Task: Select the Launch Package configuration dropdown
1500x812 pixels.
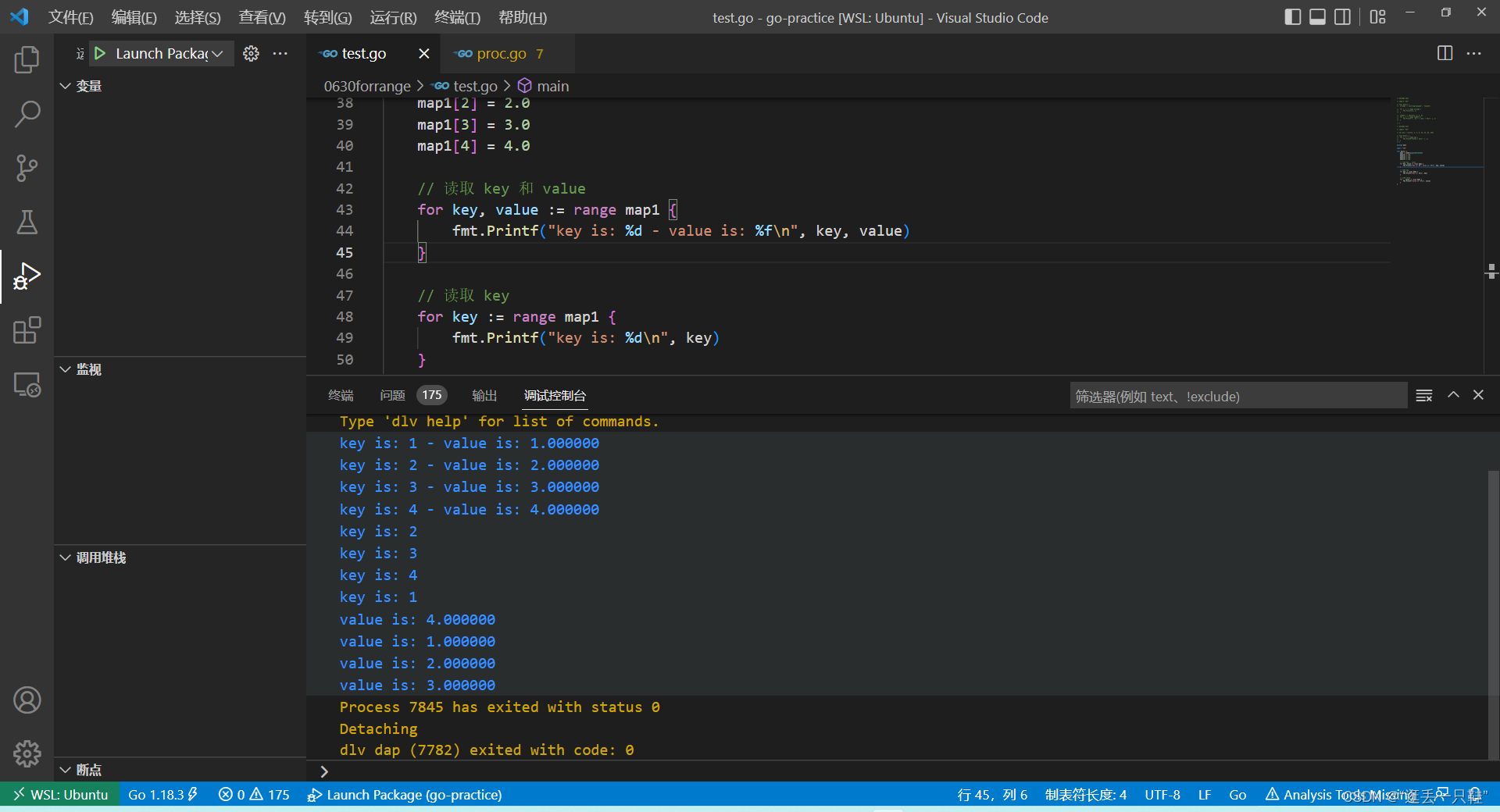Action: click(169, 53)
